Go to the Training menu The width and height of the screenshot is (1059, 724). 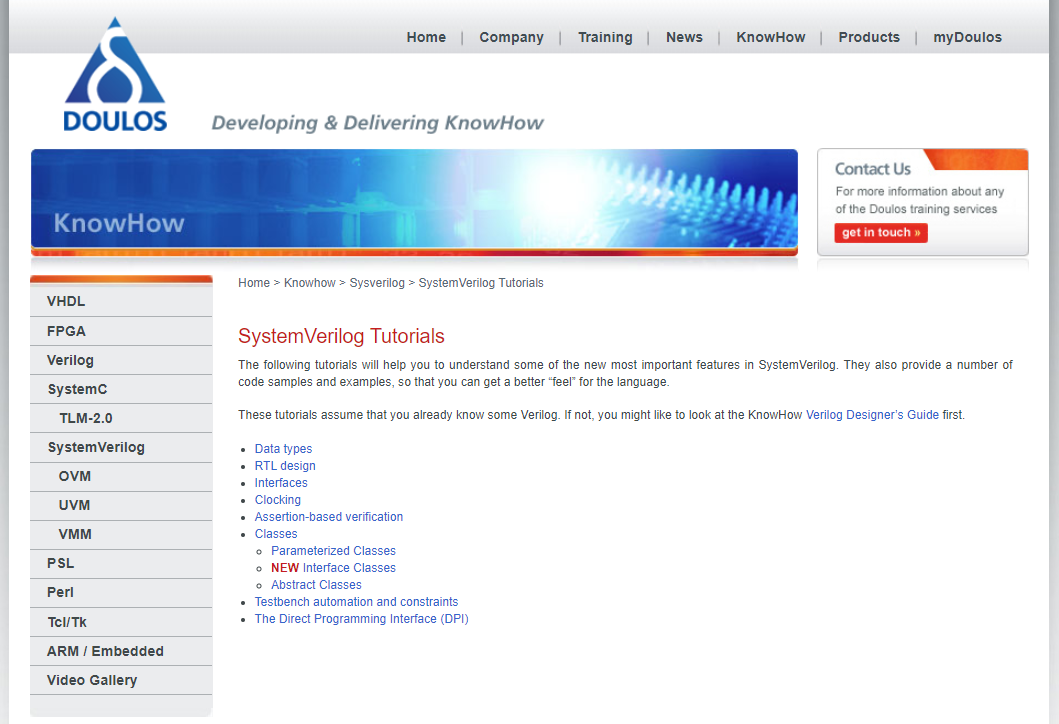click(605, 37)
